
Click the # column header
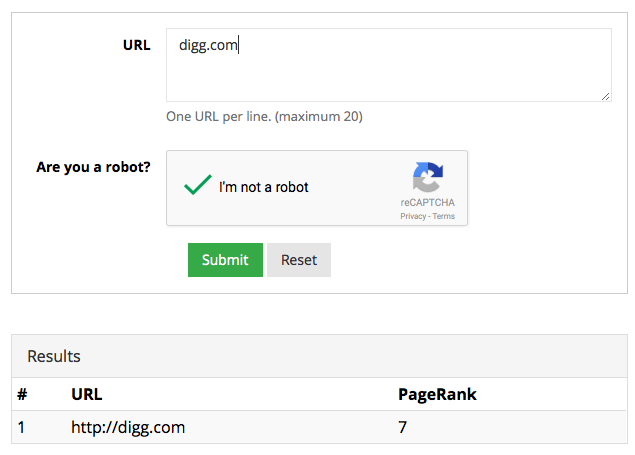[x=22, y=394]
